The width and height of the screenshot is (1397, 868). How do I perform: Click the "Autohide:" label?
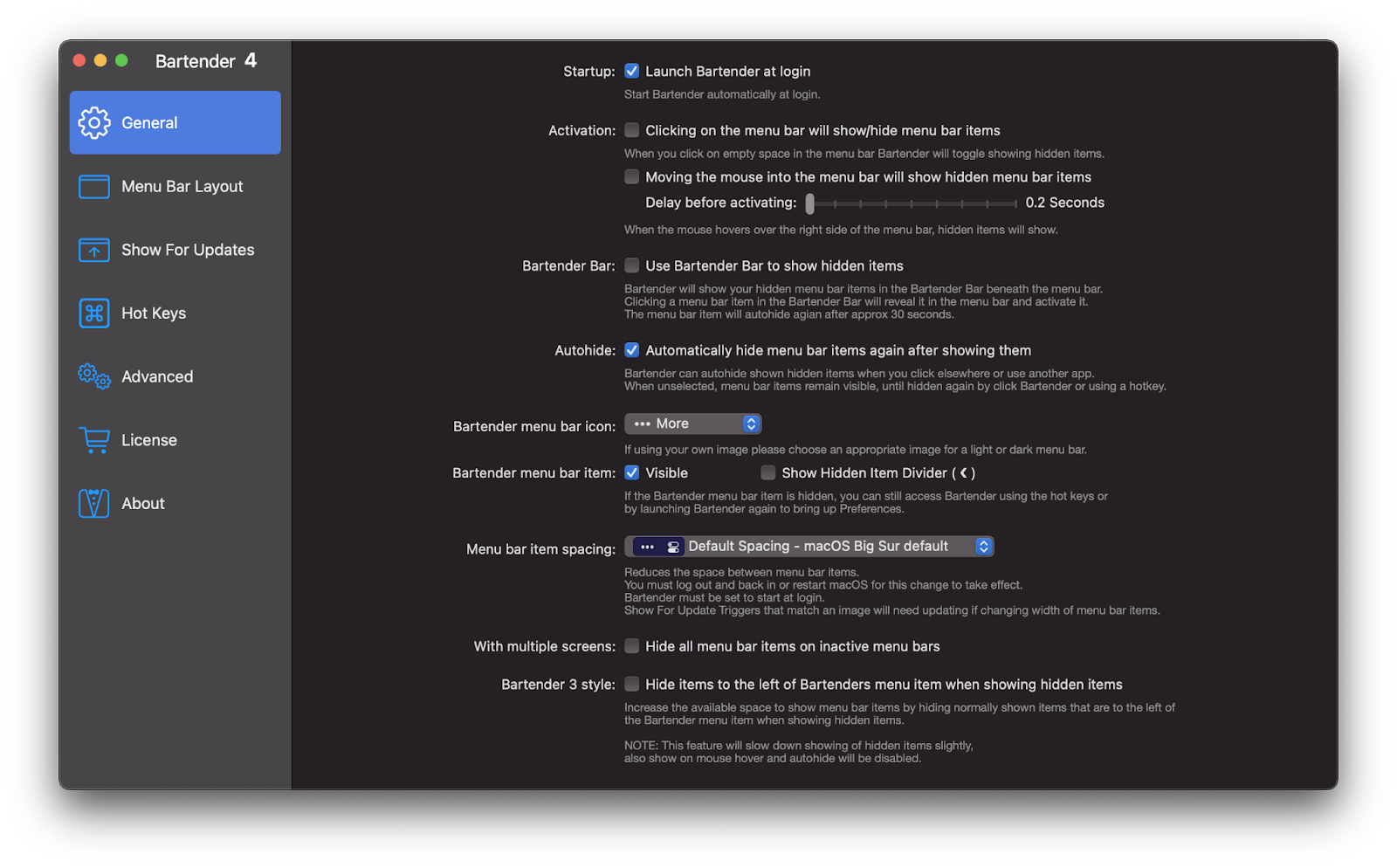click(x=586, y=351)
